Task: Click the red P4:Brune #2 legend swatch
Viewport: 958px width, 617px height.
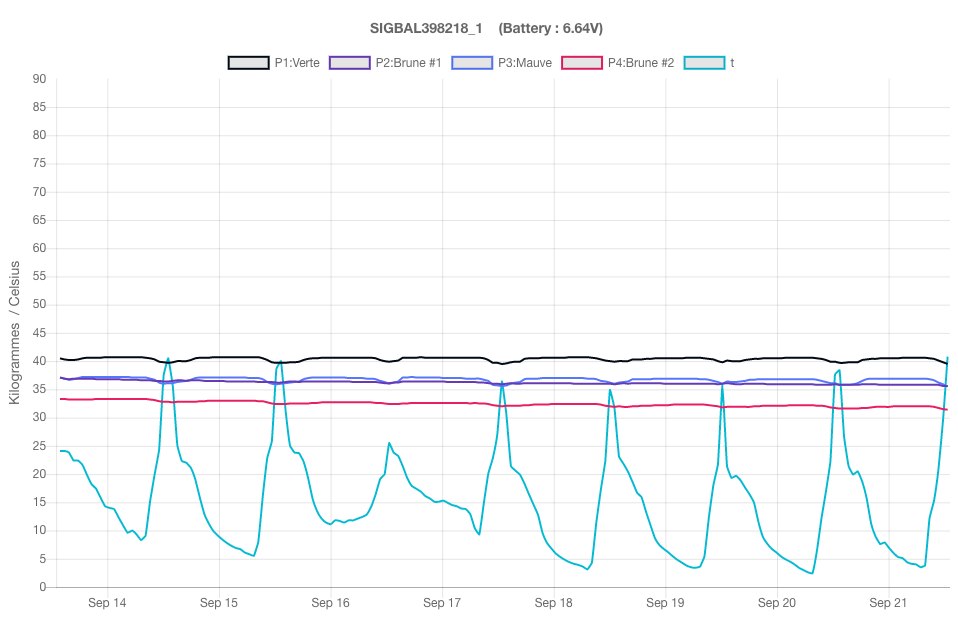Action: pos(582,62)
